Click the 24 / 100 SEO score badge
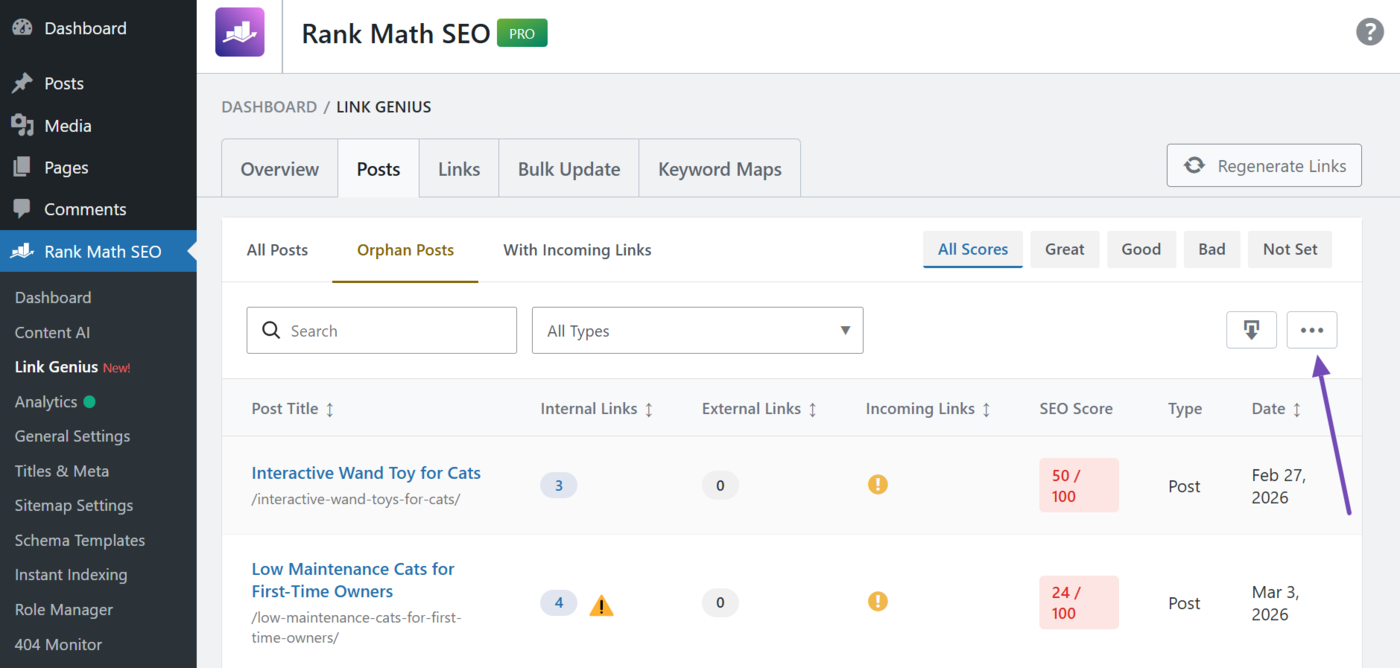Image resolution: width=1400 pixels, height=668 pixels. tap(1079, 602)
